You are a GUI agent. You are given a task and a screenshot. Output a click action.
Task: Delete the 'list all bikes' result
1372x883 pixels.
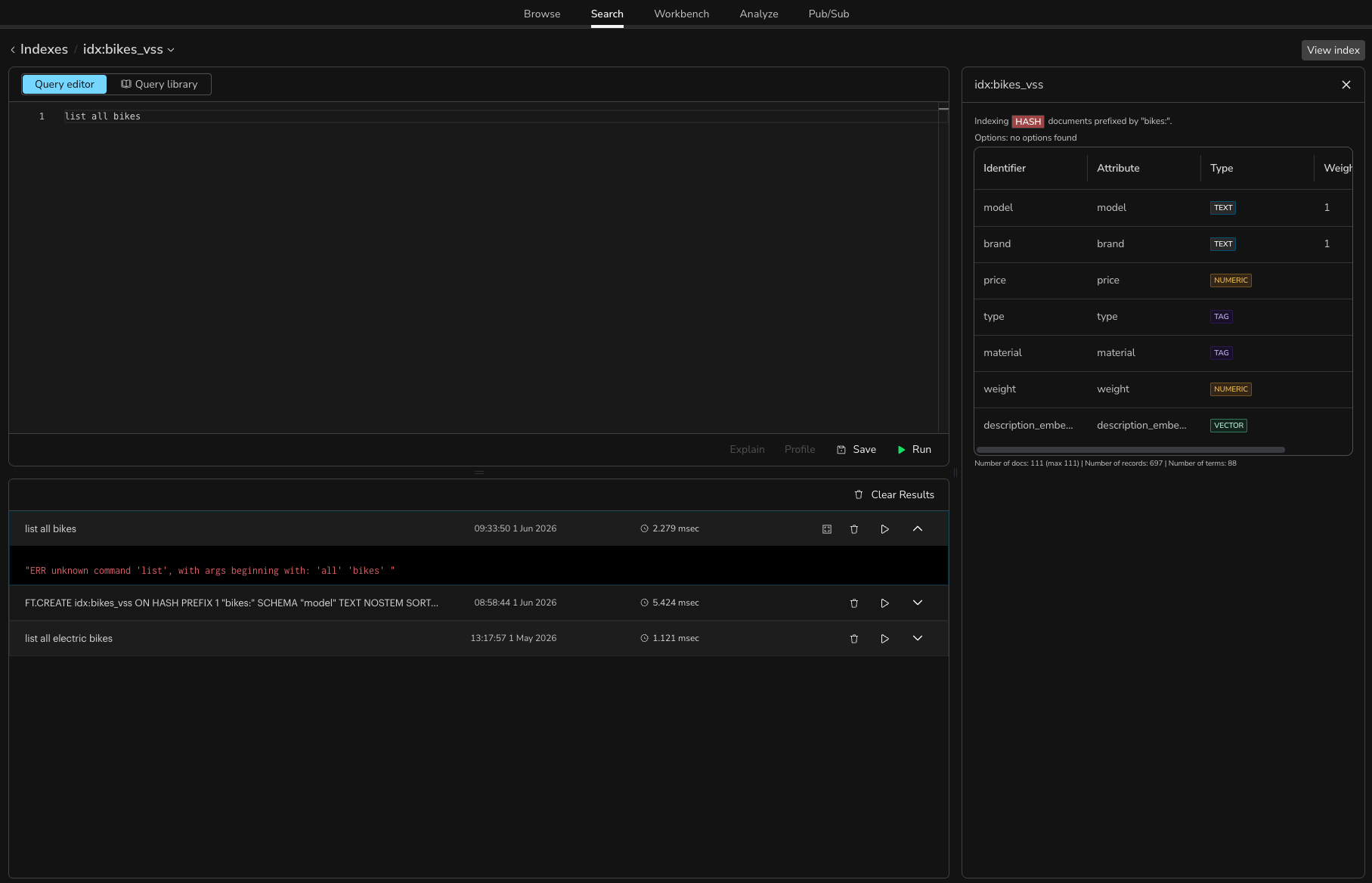pyautogui.click(x=854, y=529)
